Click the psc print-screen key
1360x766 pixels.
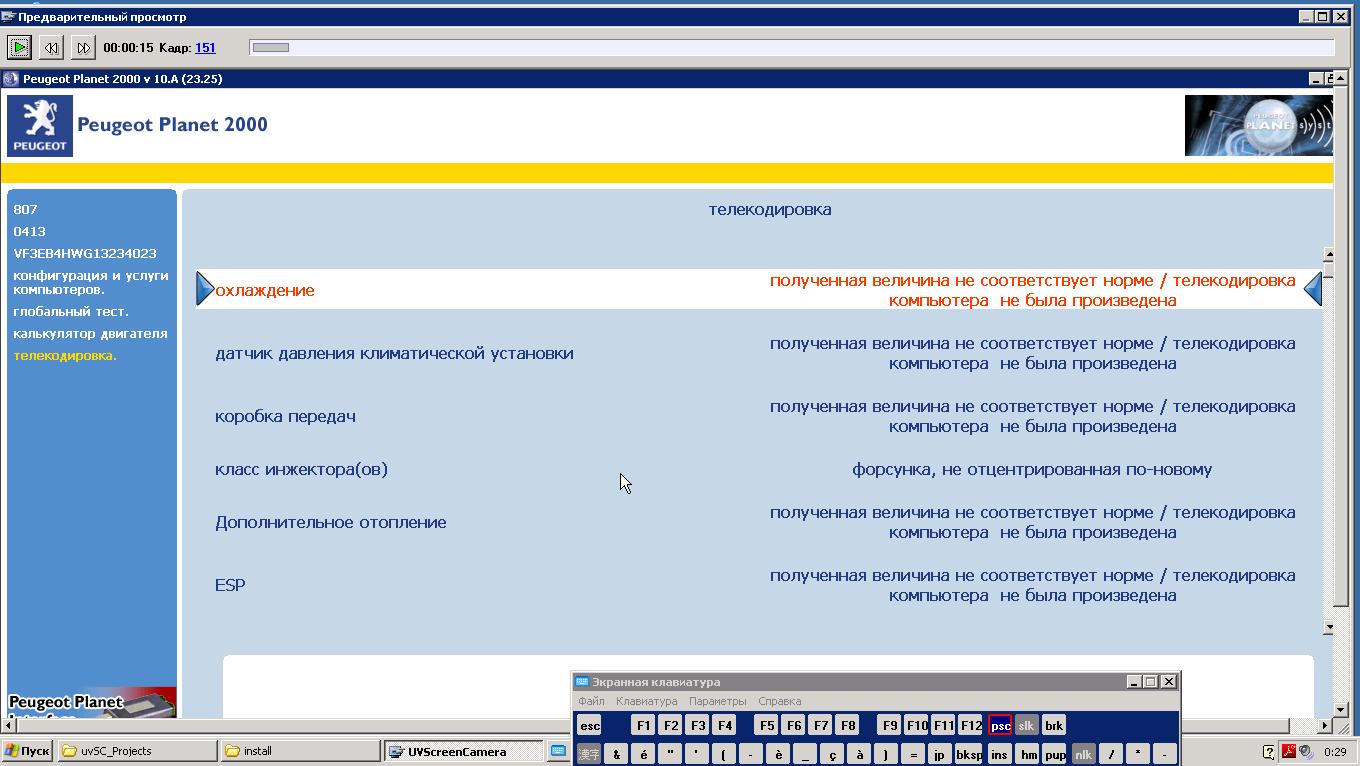click(x=1000, y=725)
